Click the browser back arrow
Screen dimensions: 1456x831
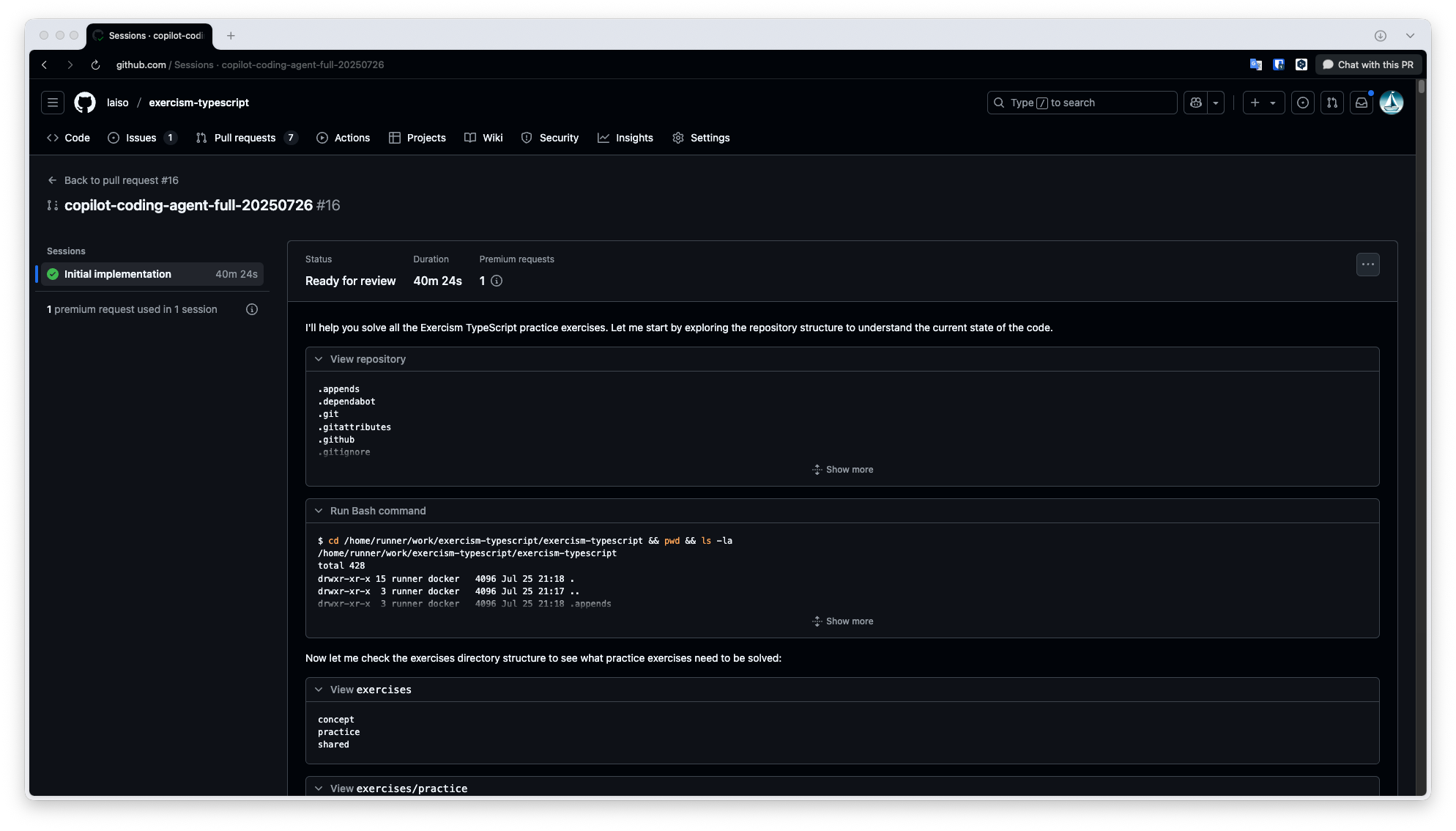(45, 64)
